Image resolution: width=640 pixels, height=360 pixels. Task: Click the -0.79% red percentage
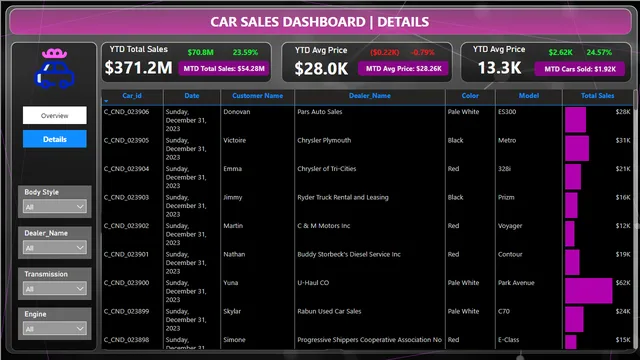422,52
